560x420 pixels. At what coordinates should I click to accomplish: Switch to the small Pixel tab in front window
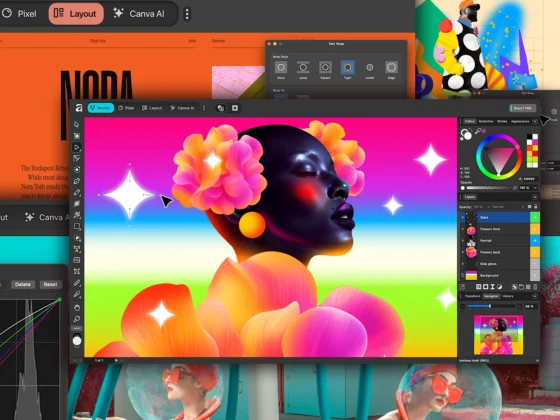pyautogui.click(x=126, y=108)
